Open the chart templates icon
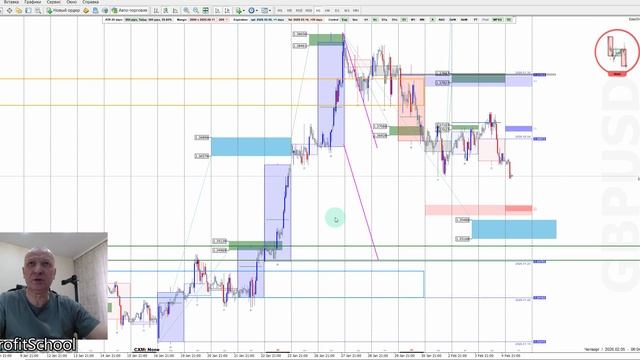Viewport: 640px width, 360px height. click(264, 10)
